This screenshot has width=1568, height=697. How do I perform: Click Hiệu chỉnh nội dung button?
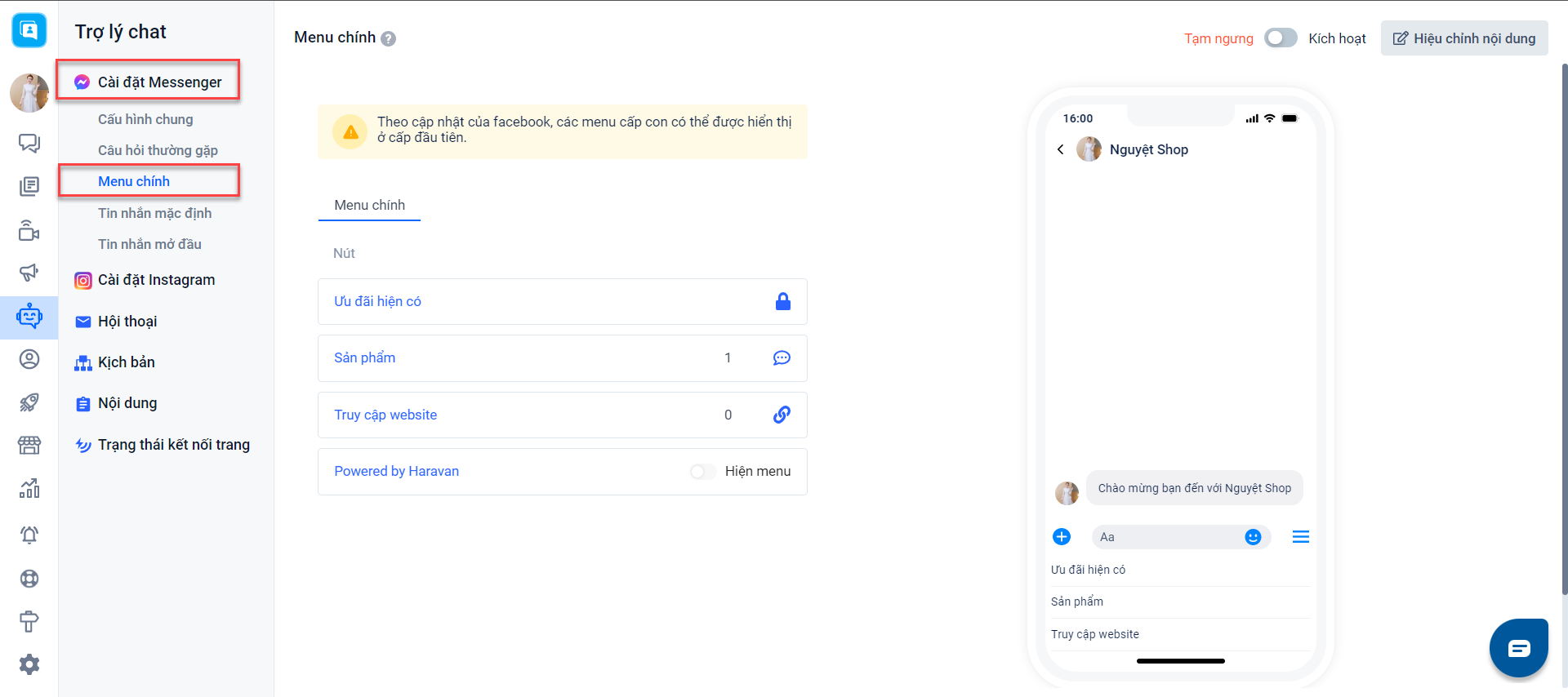(x=1463, y=38)
